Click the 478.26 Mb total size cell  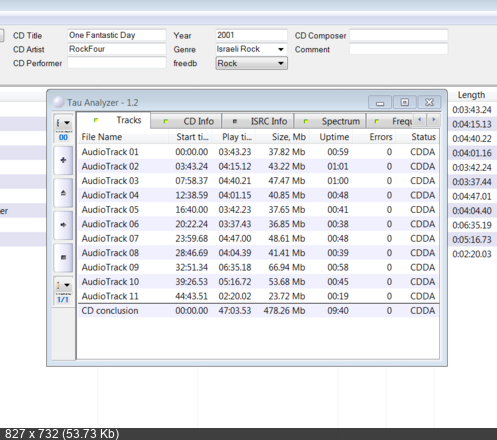tap(284, 311)
